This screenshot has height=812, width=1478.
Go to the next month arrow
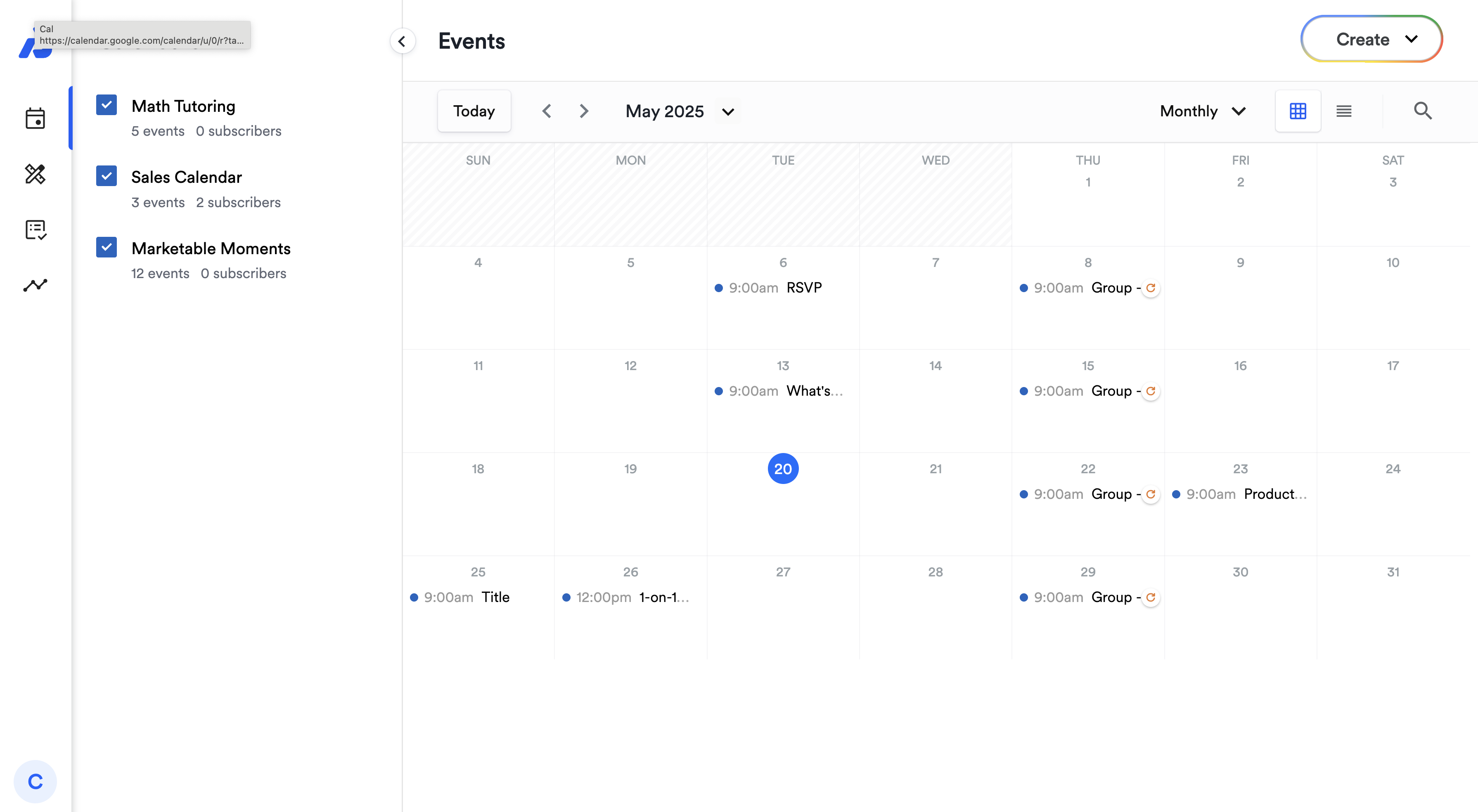click(583, 111)
